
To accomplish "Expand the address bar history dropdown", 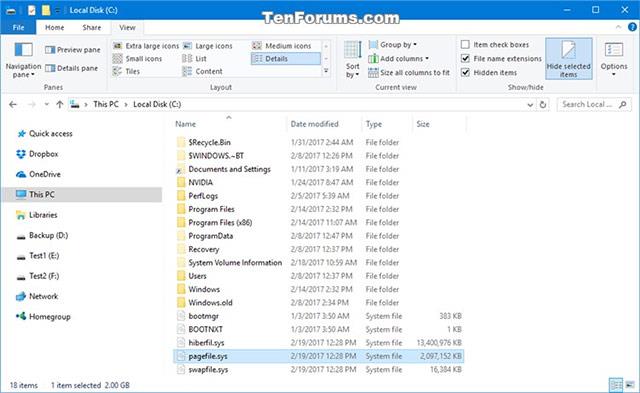I will (530, 105).
